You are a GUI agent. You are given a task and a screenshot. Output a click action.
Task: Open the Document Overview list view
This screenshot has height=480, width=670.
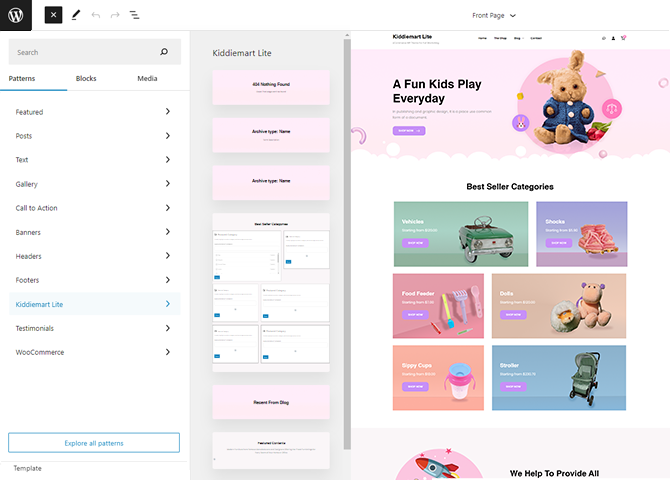click(x=135, y=15)
